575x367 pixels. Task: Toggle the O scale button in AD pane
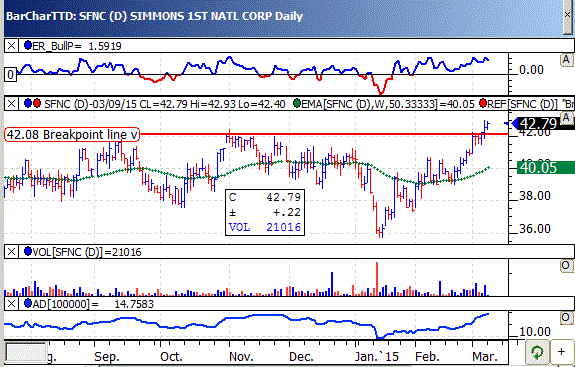point(566,318)
